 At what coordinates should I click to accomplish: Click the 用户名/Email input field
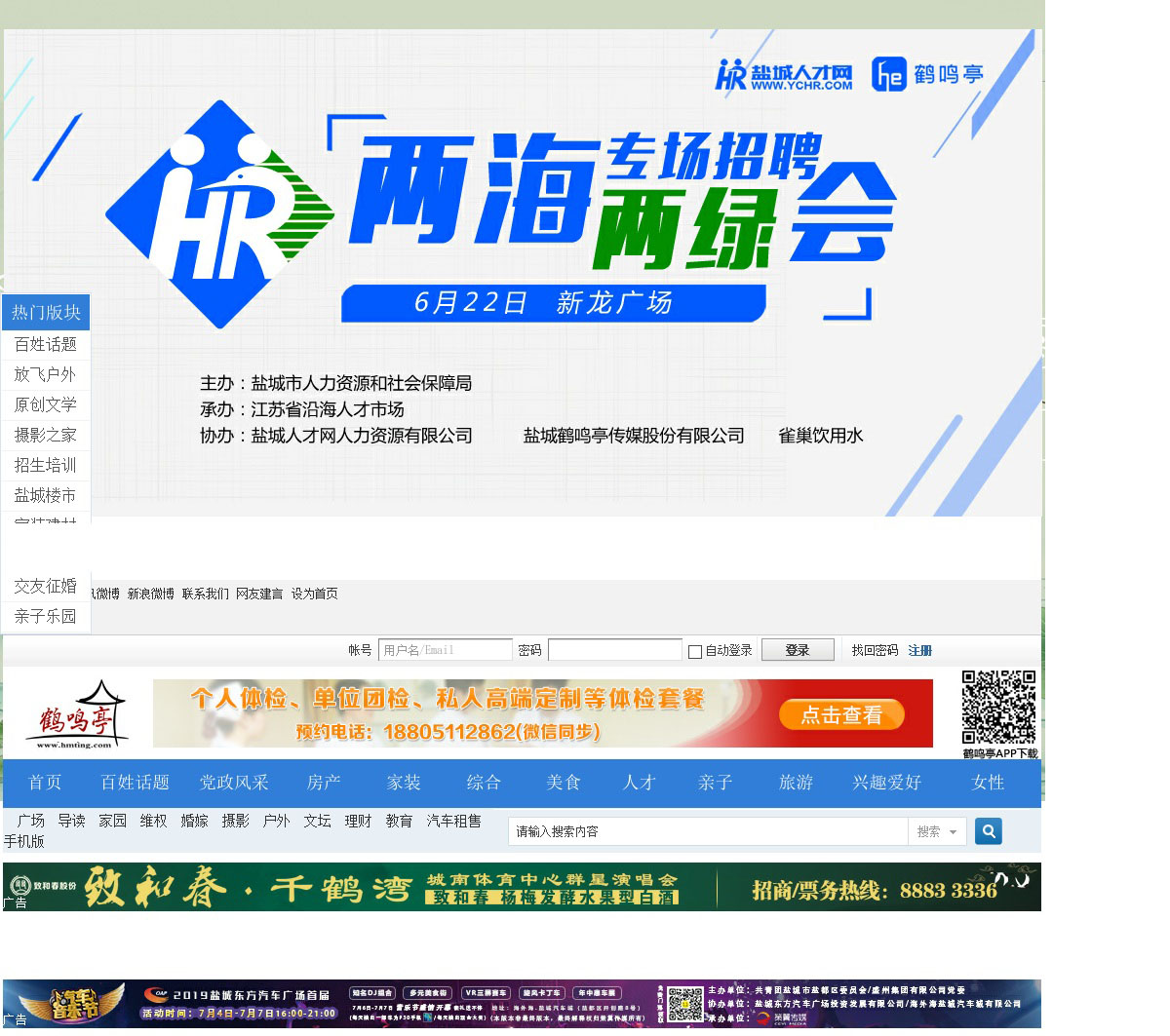pos(445,650)
